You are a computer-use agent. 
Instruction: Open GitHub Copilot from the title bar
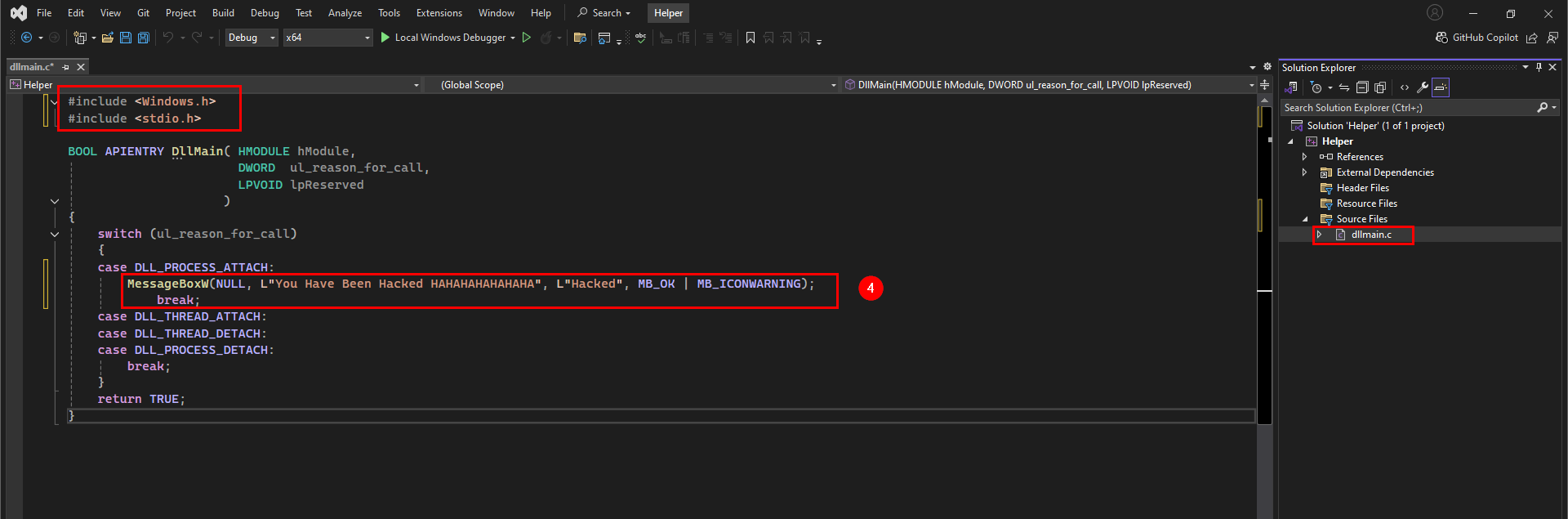tap(1477, 38)
